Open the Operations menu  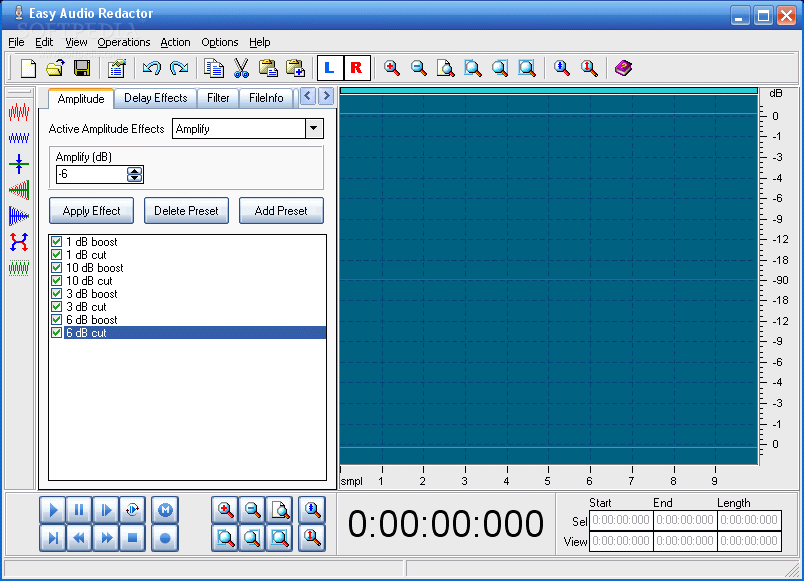(x=124, y=42)
